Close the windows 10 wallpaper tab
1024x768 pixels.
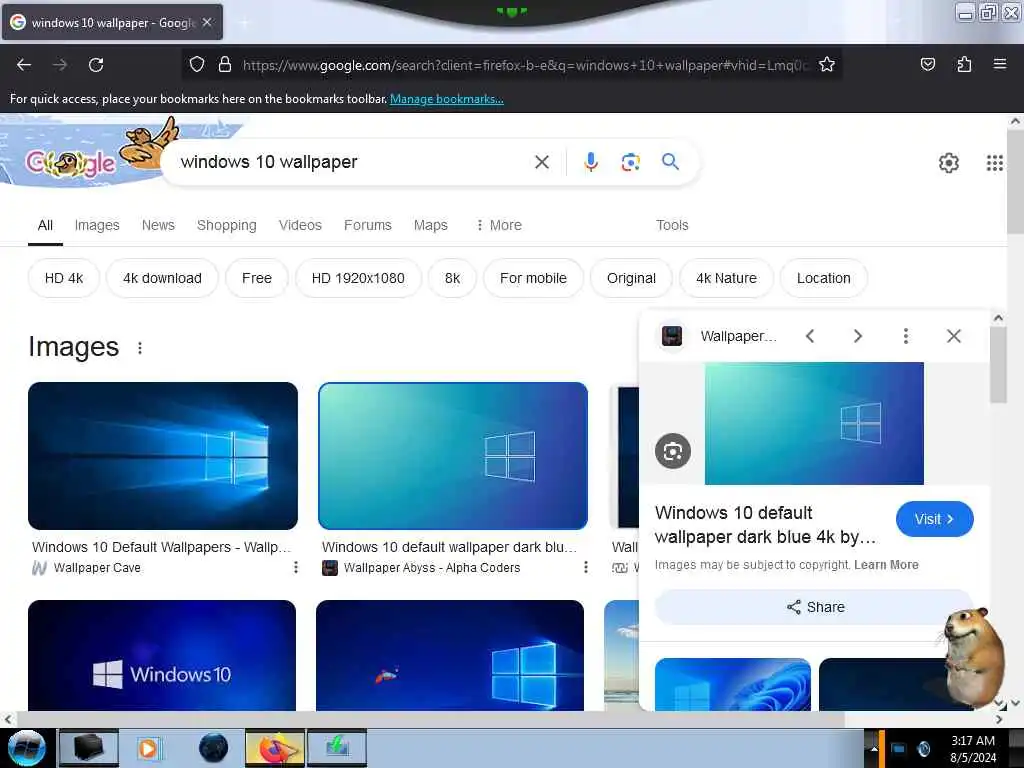(x=207, y=22)
